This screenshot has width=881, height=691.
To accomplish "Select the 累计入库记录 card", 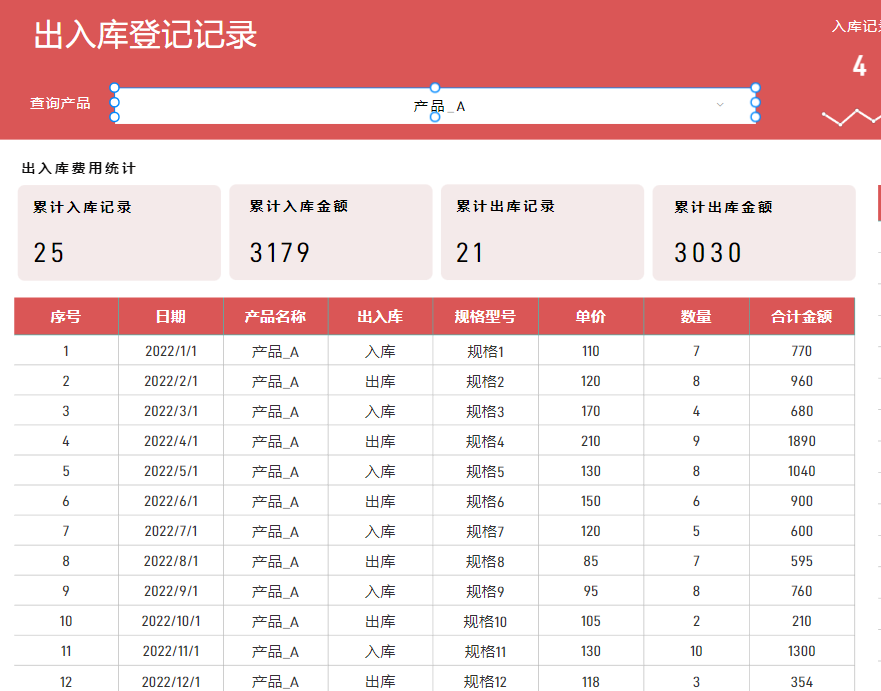I will coord(119,232).
